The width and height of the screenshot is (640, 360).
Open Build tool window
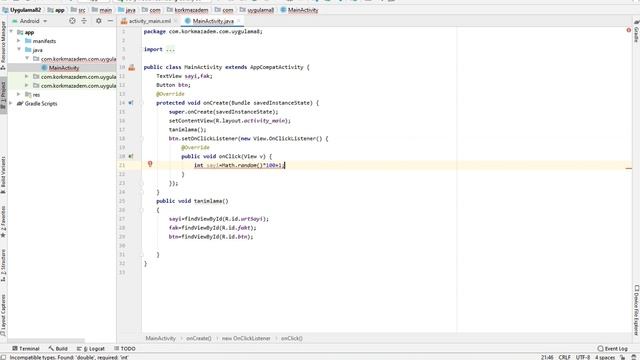58,349
